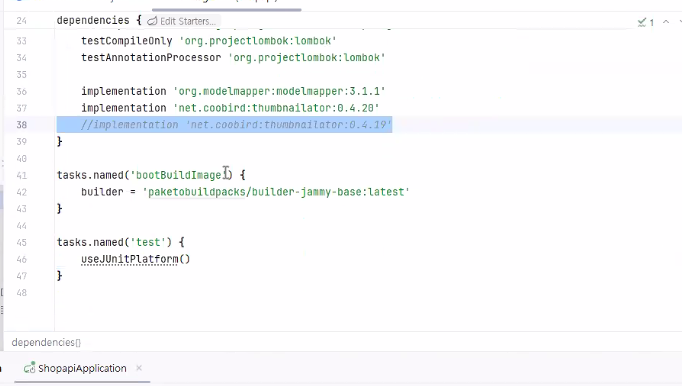Click the useJUnitPlatform() call
The image size is (682, 386).
[136, 259]
